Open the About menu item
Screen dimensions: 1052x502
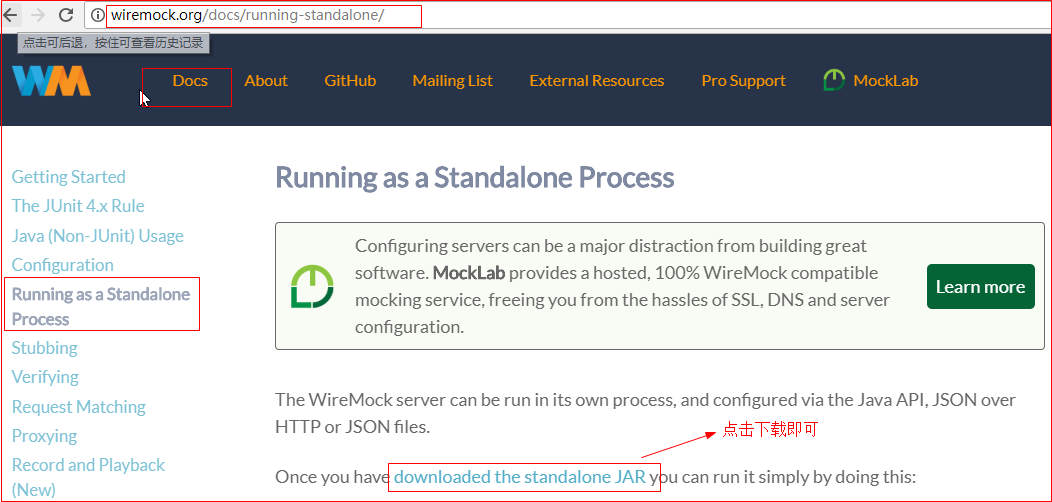point(266,81)
